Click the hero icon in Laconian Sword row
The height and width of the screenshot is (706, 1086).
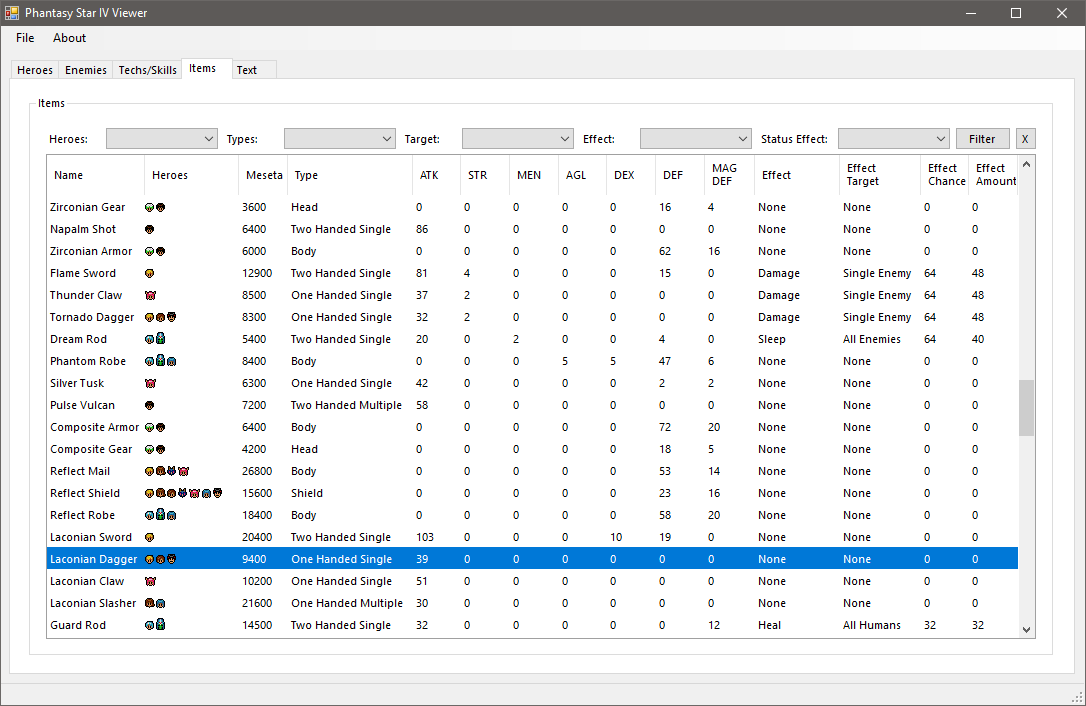(x=149, y=538)
